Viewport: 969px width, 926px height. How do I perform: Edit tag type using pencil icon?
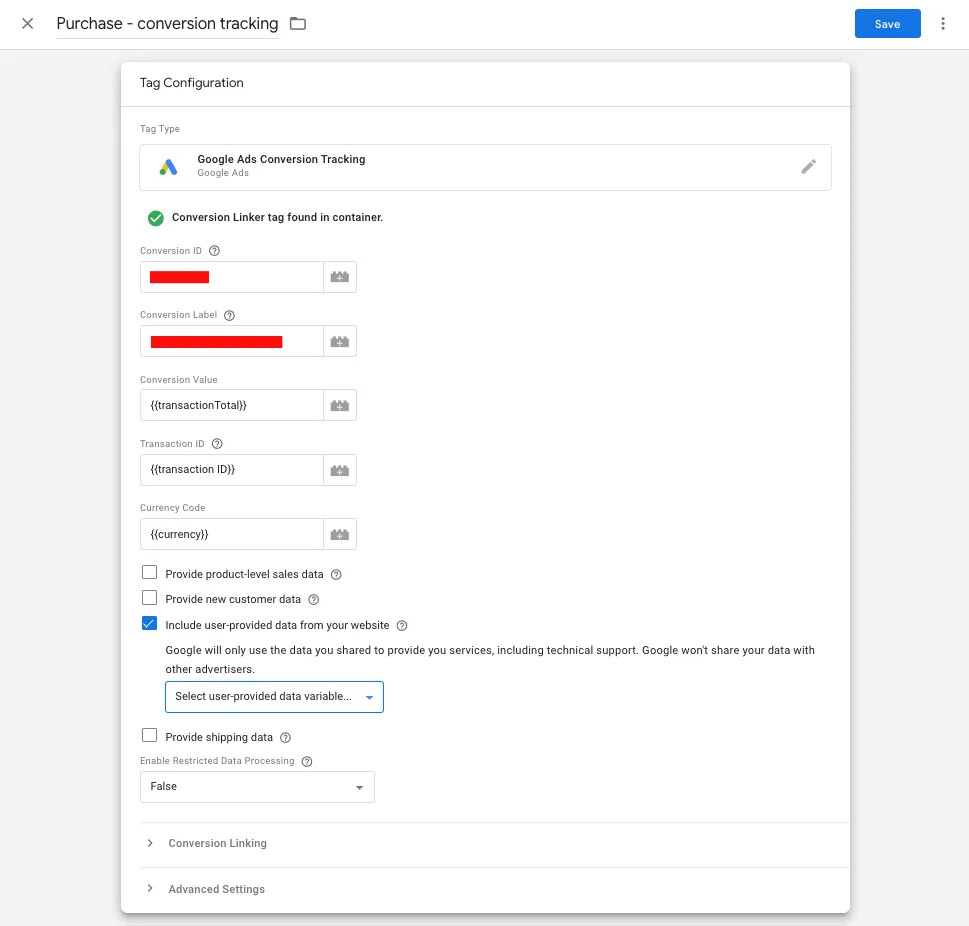point(808,167)
